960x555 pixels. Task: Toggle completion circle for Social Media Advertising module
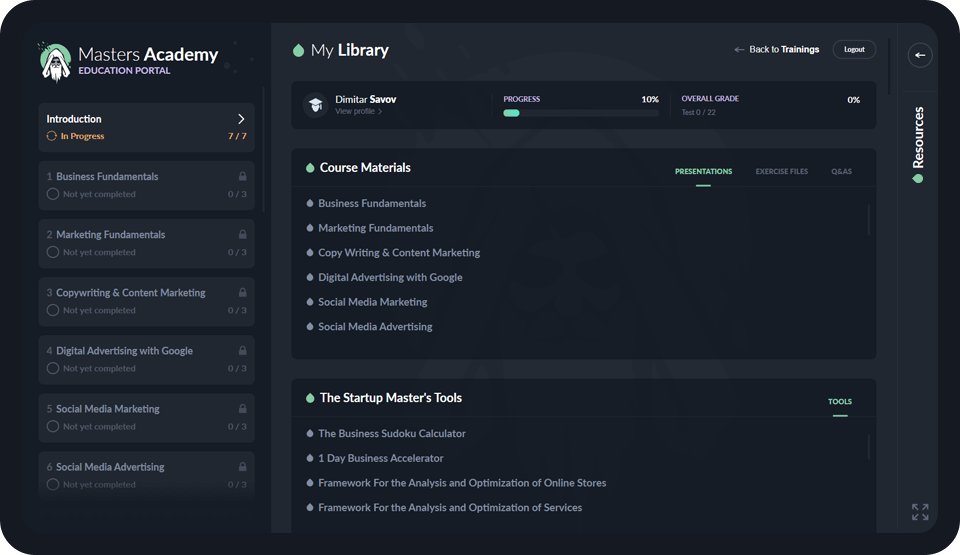[x=53, y=485]
